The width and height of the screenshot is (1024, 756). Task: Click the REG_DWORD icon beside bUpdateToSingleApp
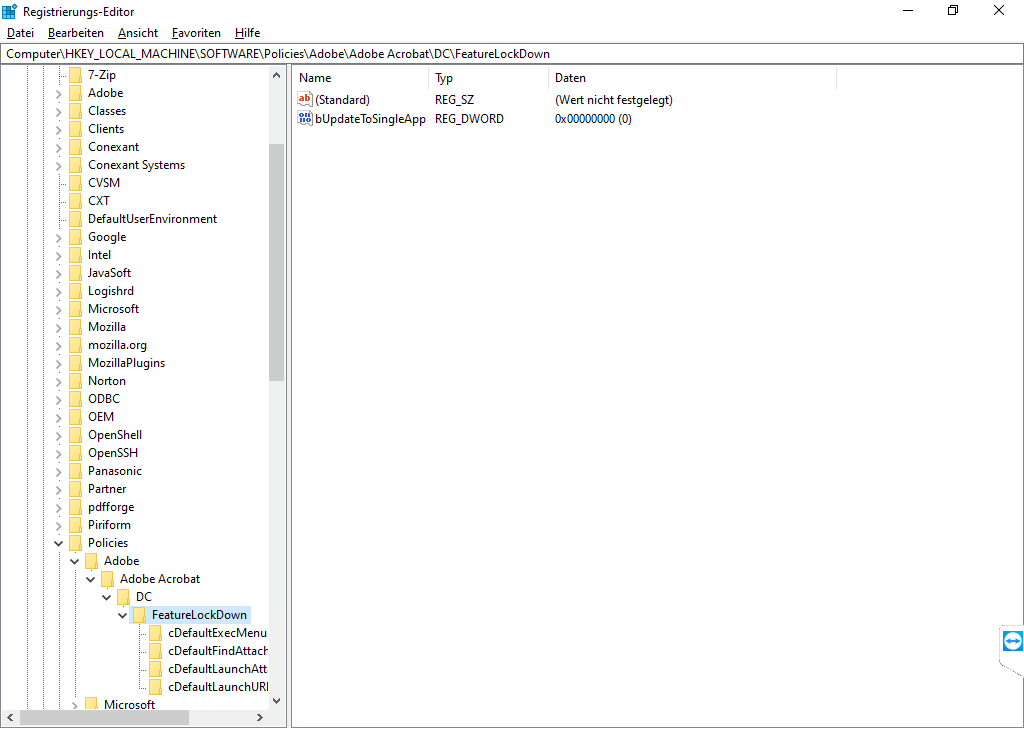pyautogui.click(x=305, y=118)
